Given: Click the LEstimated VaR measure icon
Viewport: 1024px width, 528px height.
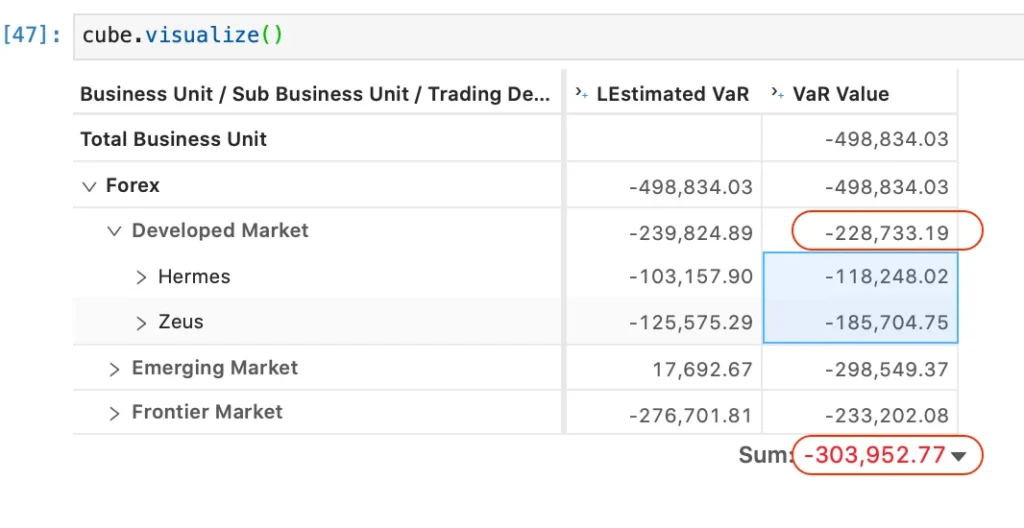Looking at the screenshot, I should tap(581, 93).
